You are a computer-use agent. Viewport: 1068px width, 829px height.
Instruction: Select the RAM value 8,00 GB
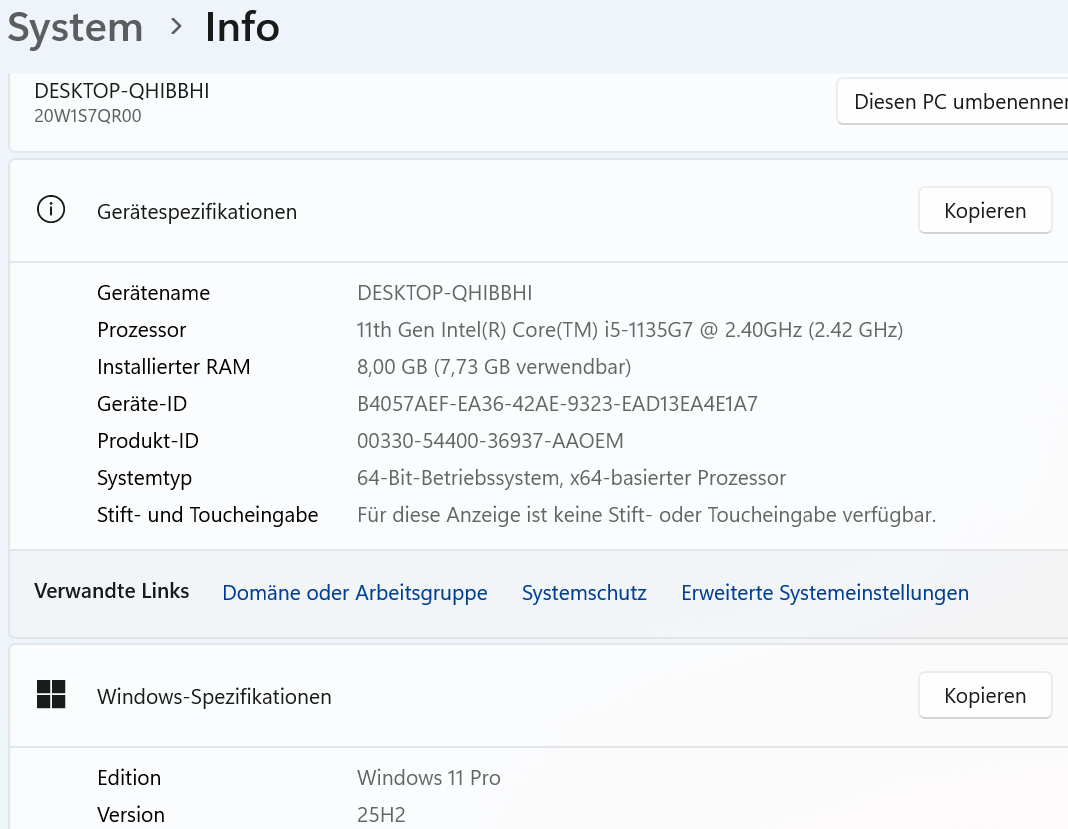point(494,366)
